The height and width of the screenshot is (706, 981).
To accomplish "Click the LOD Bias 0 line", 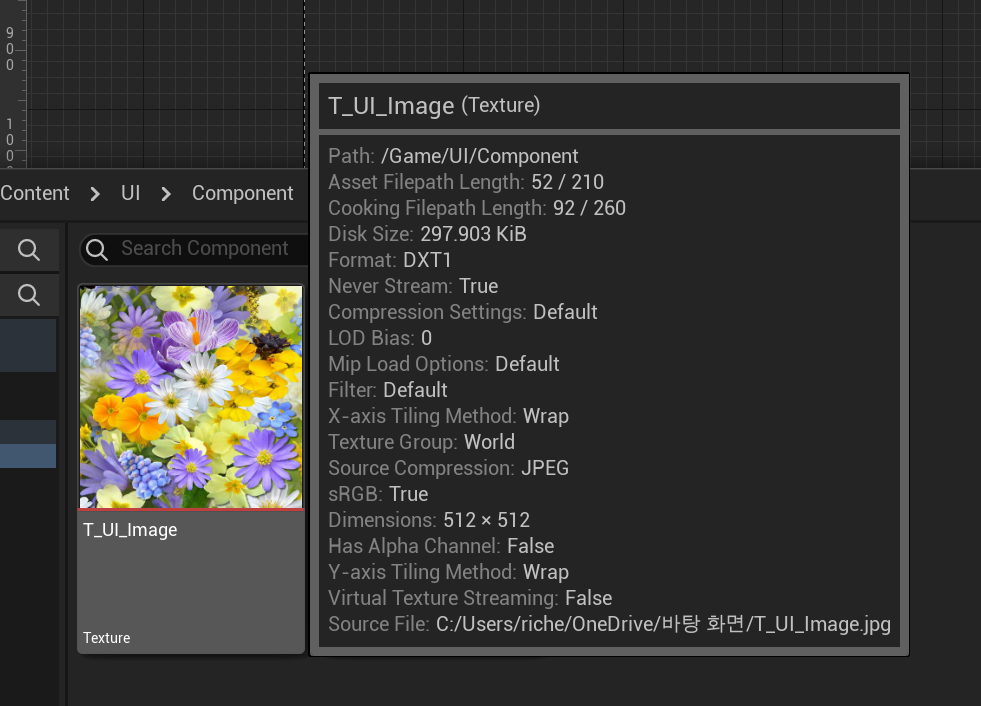I will [380, 338].
